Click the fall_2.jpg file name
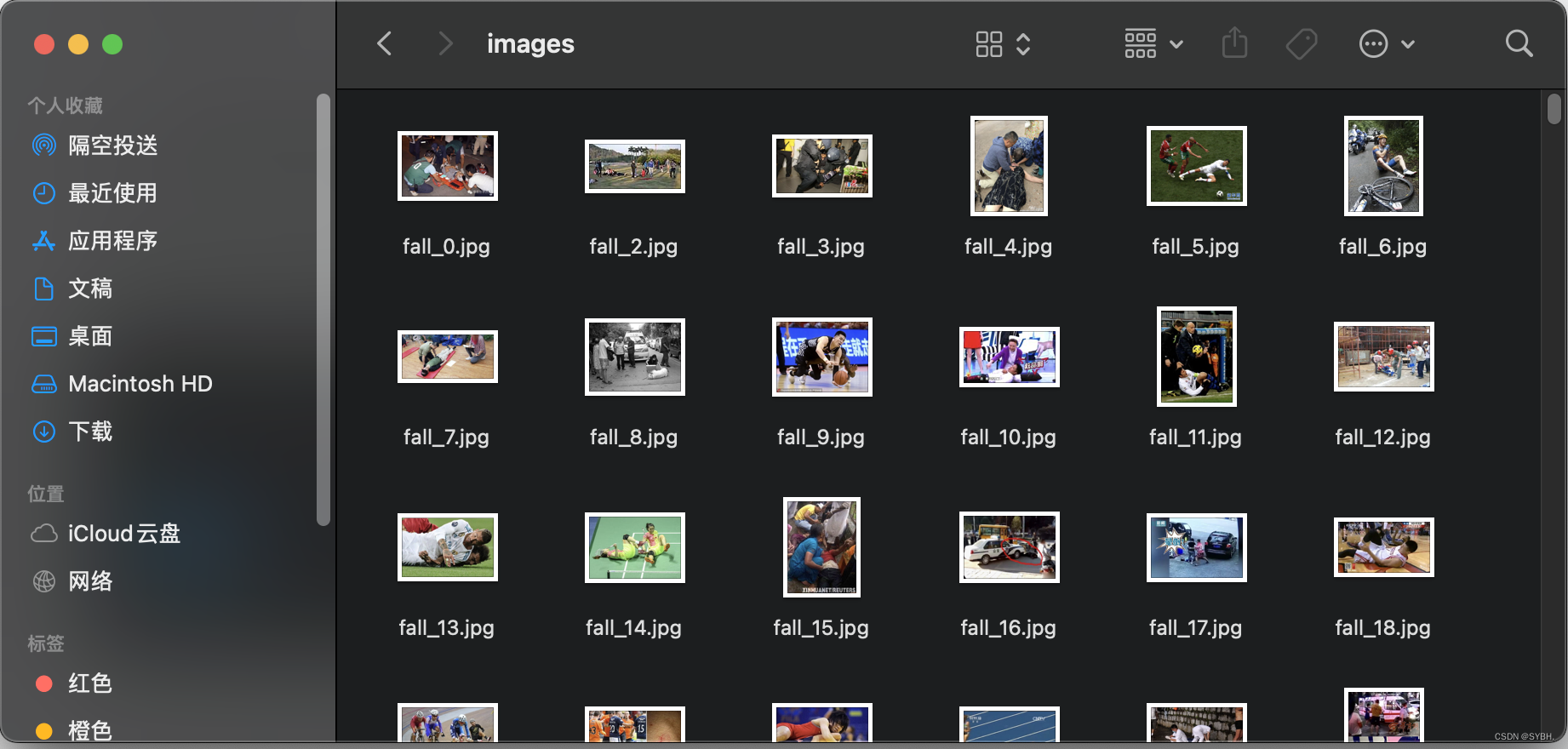This screenshot has width=1568, height=749. pyautogui.click(x=634, y=247)
